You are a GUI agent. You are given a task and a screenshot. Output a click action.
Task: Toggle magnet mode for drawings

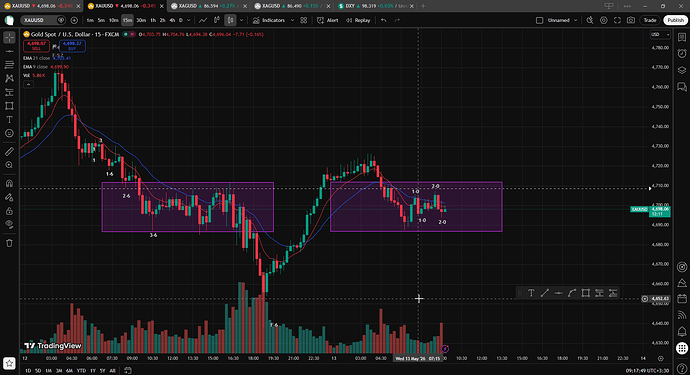(9, 183)
